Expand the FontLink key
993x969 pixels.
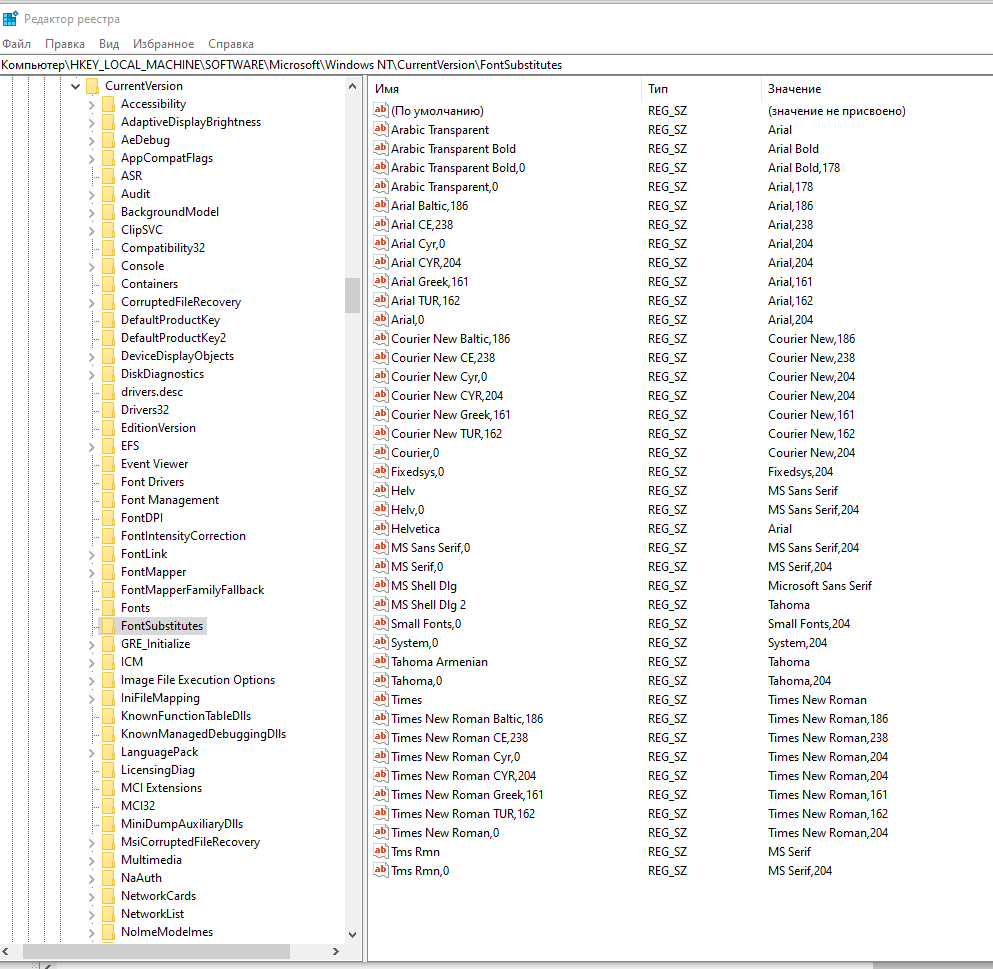(x=92, y=554)
